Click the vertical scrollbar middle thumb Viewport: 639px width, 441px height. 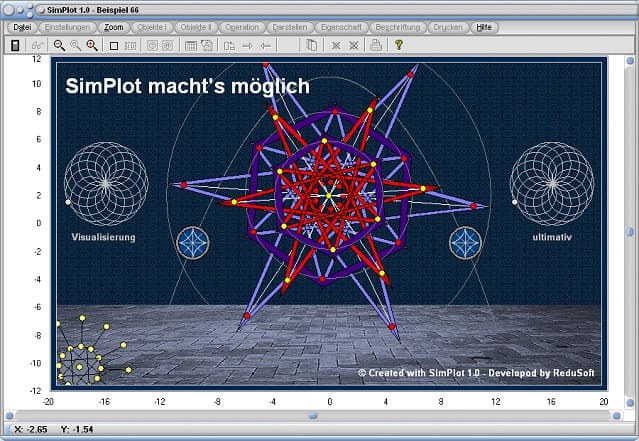(x=630, y=232)
